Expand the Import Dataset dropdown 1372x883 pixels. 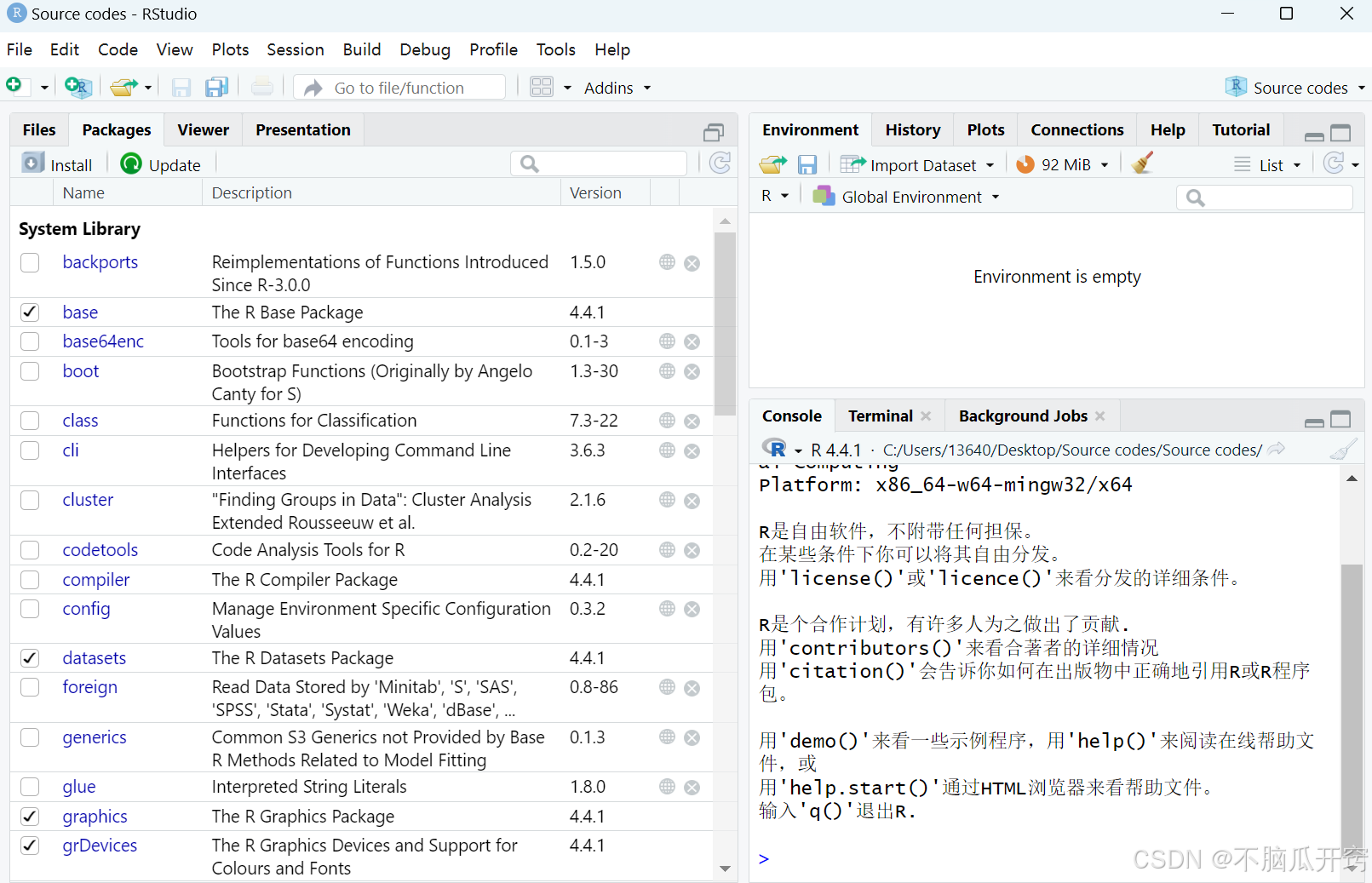point(990,165)
